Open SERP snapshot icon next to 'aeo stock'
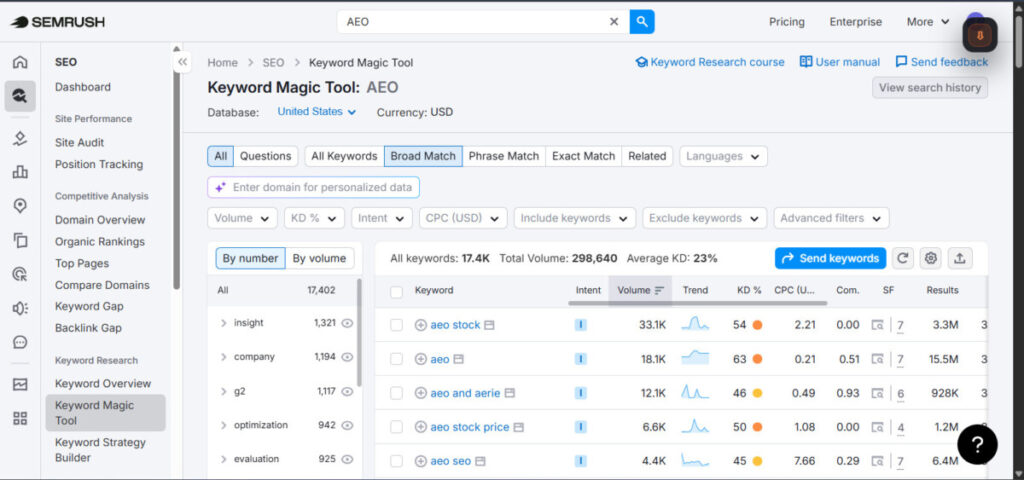The image size is (1024, 480). pos(489,325)
